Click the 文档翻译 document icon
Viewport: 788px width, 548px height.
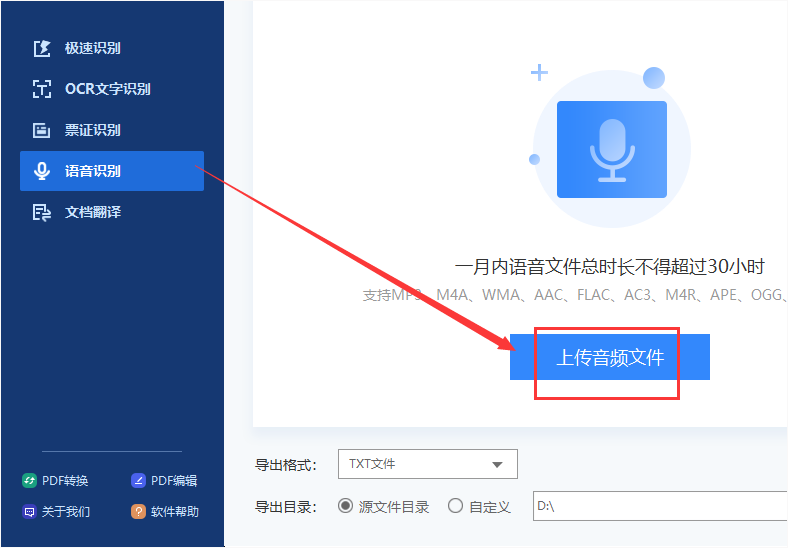tap(42, 212)
